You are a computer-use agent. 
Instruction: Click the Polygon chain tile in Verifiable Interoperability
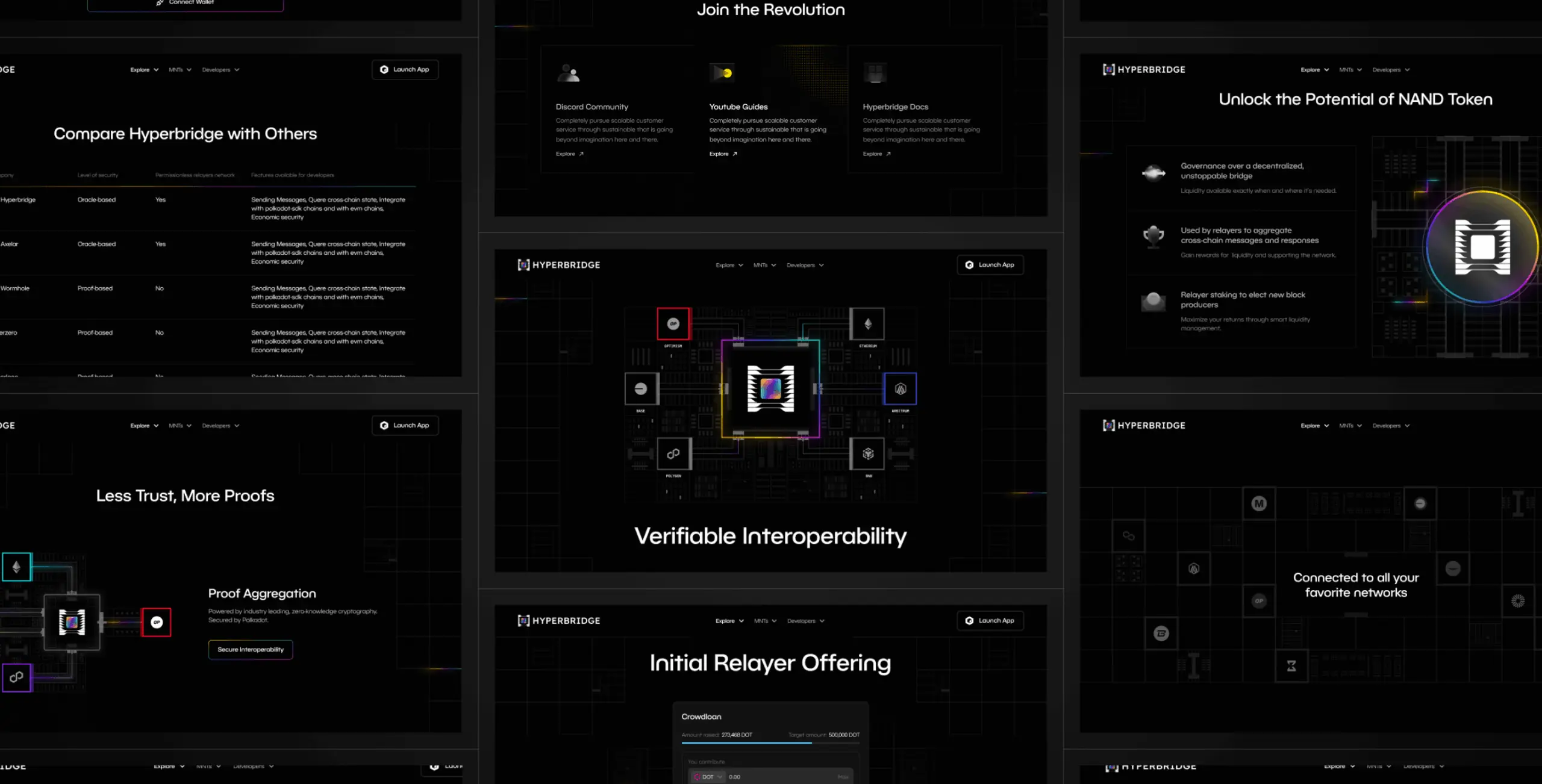(673, 453)
